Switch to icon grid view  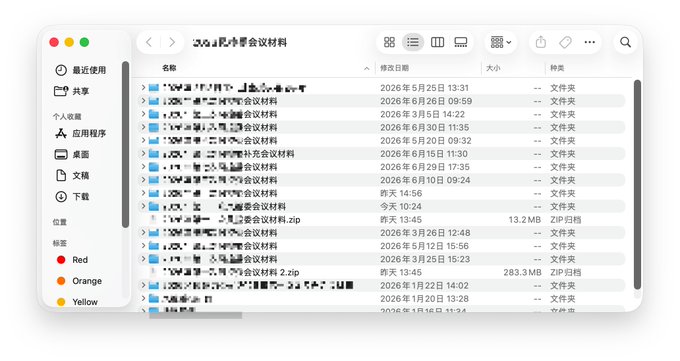tap(389, 42)
